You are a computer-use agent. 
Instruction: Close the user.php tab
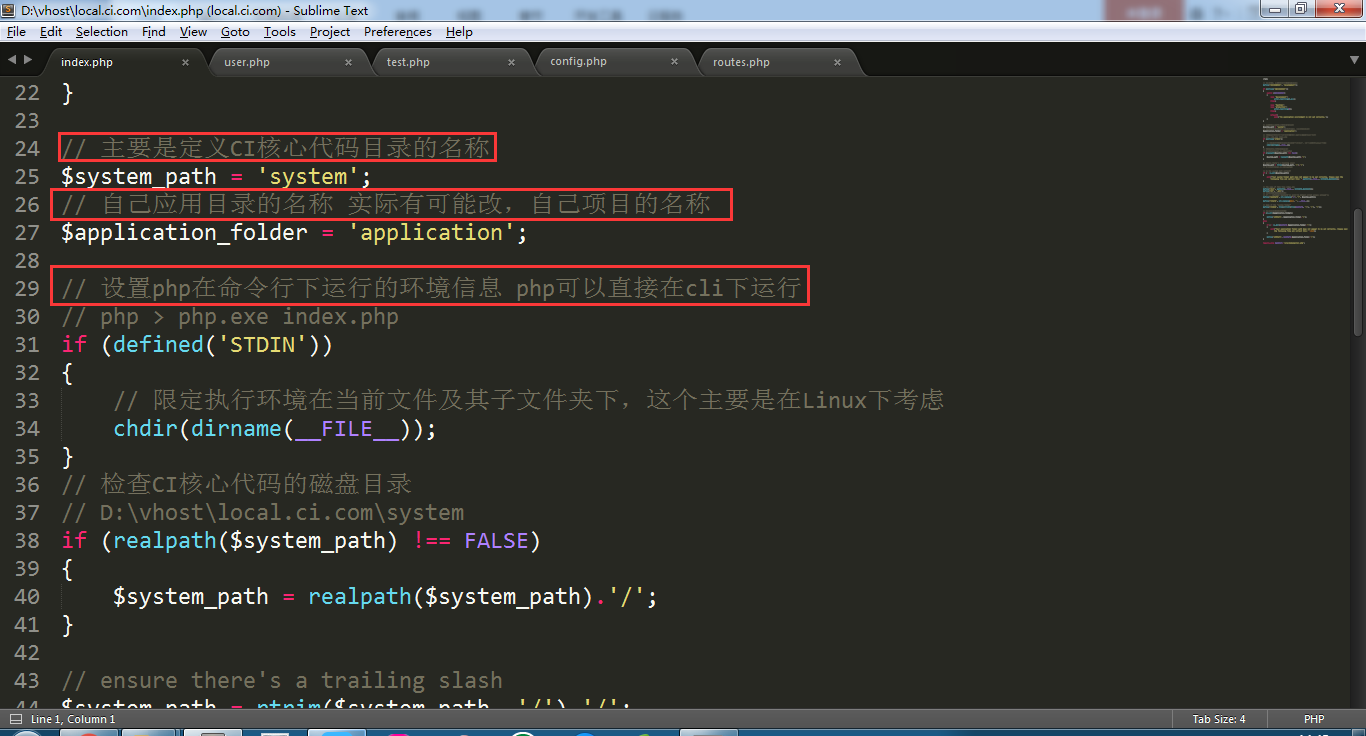click(348, 62)
